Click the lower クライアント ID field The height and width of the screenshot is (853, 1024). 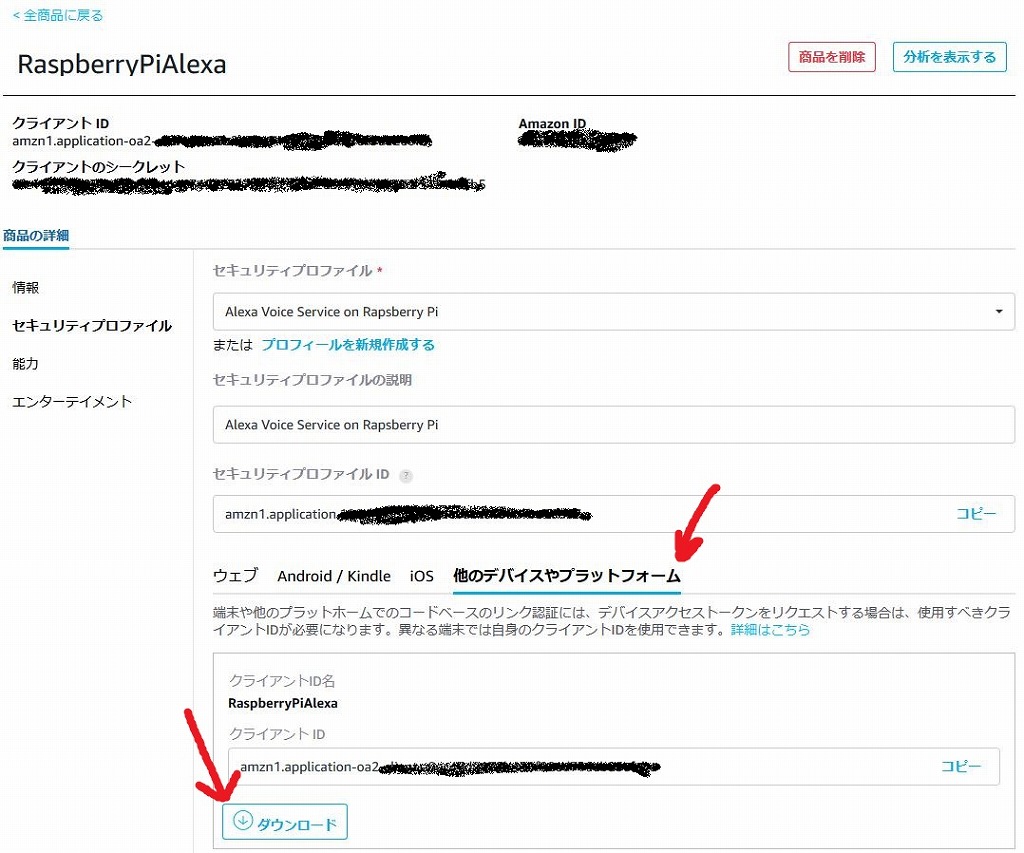tap(614, 766)
